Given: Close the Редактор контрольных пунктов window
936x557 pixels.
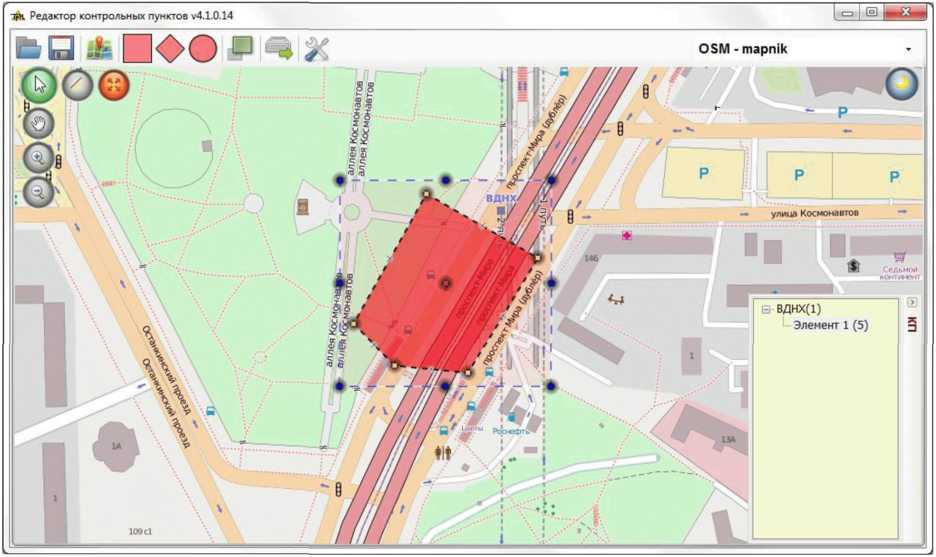Looking at the screenshot, I should pos(906,12).
